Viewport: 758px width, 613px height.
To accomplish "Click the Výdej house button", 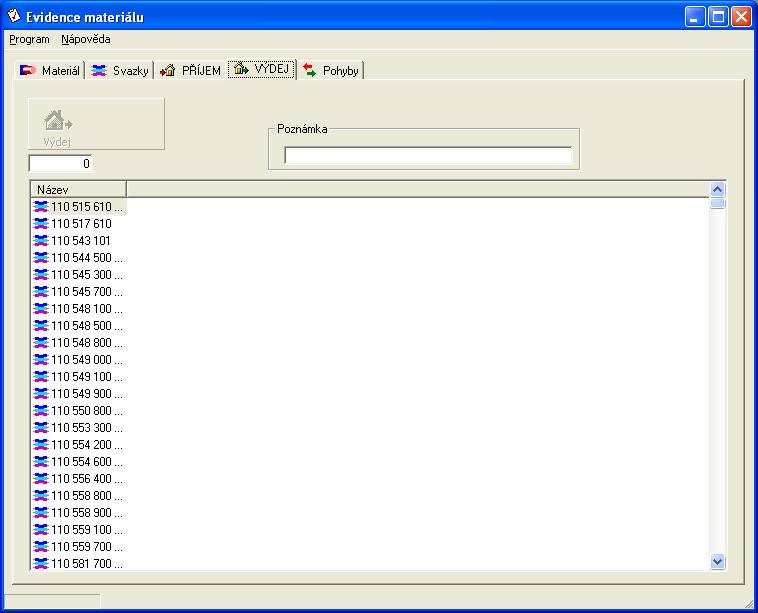I will pos(96,124).
